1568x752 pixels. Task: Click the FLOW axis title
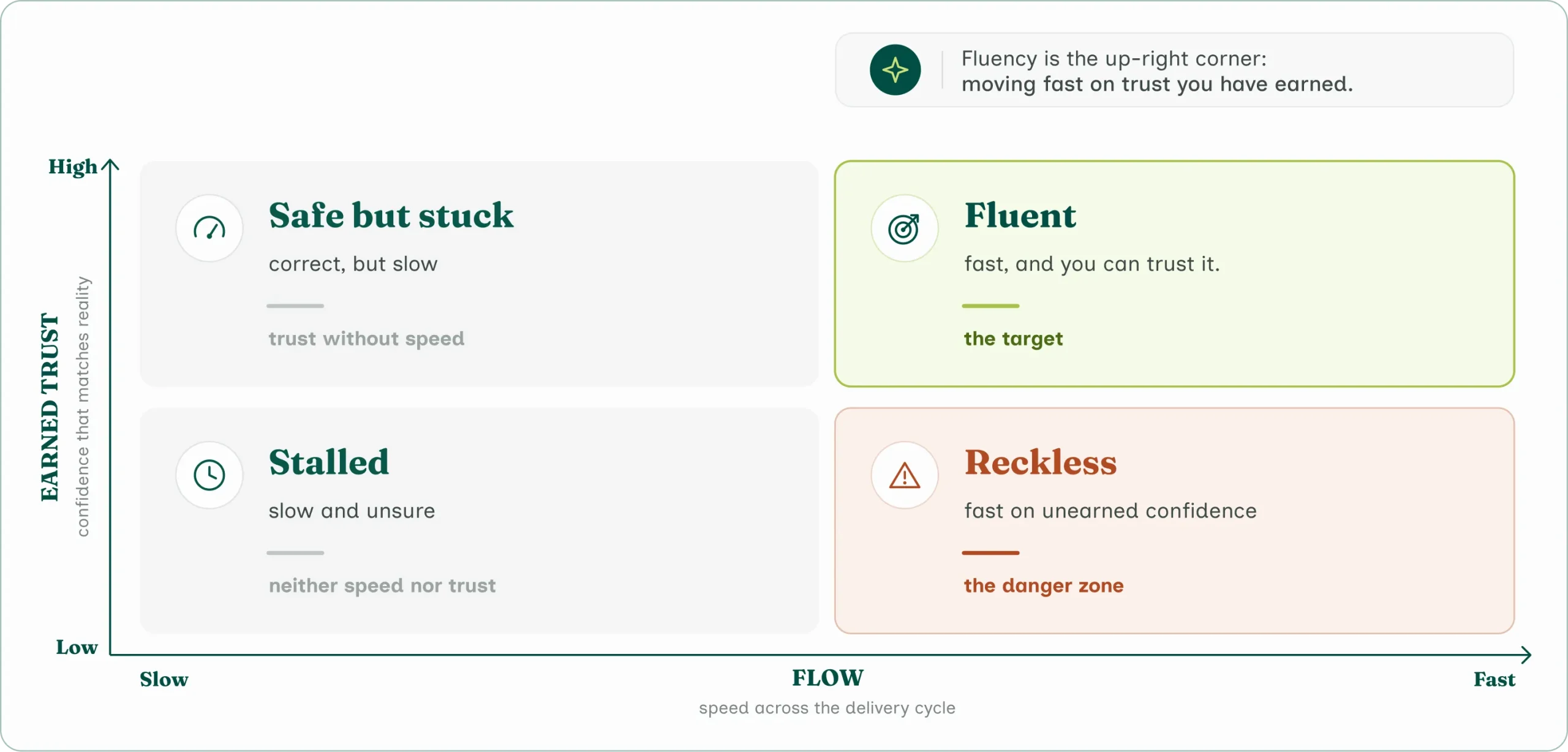tap(827, 678)
